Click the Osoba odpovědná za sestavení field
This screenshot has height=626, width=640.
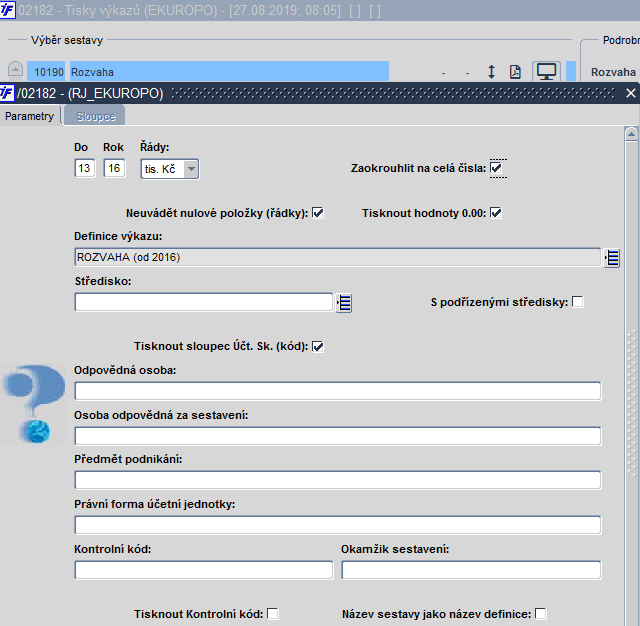point(338,436)
